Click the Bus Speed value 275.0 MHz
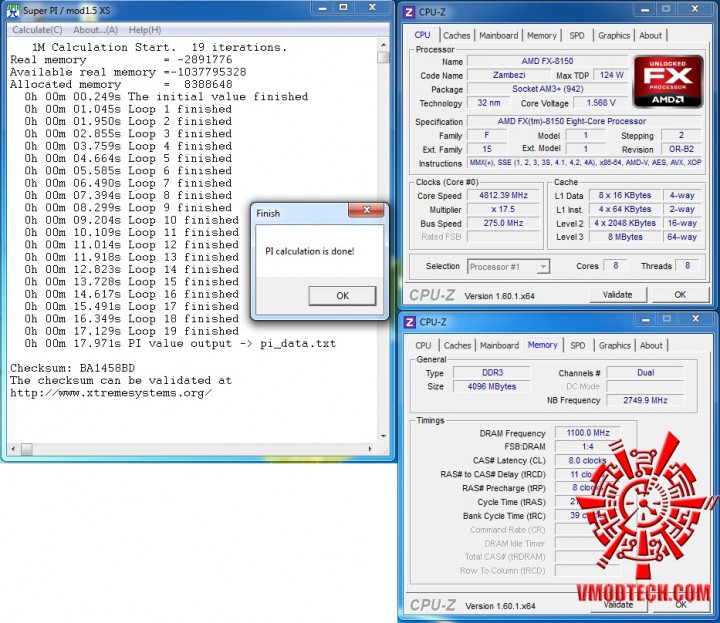The image size is (720, 623). tap(503, 223)
